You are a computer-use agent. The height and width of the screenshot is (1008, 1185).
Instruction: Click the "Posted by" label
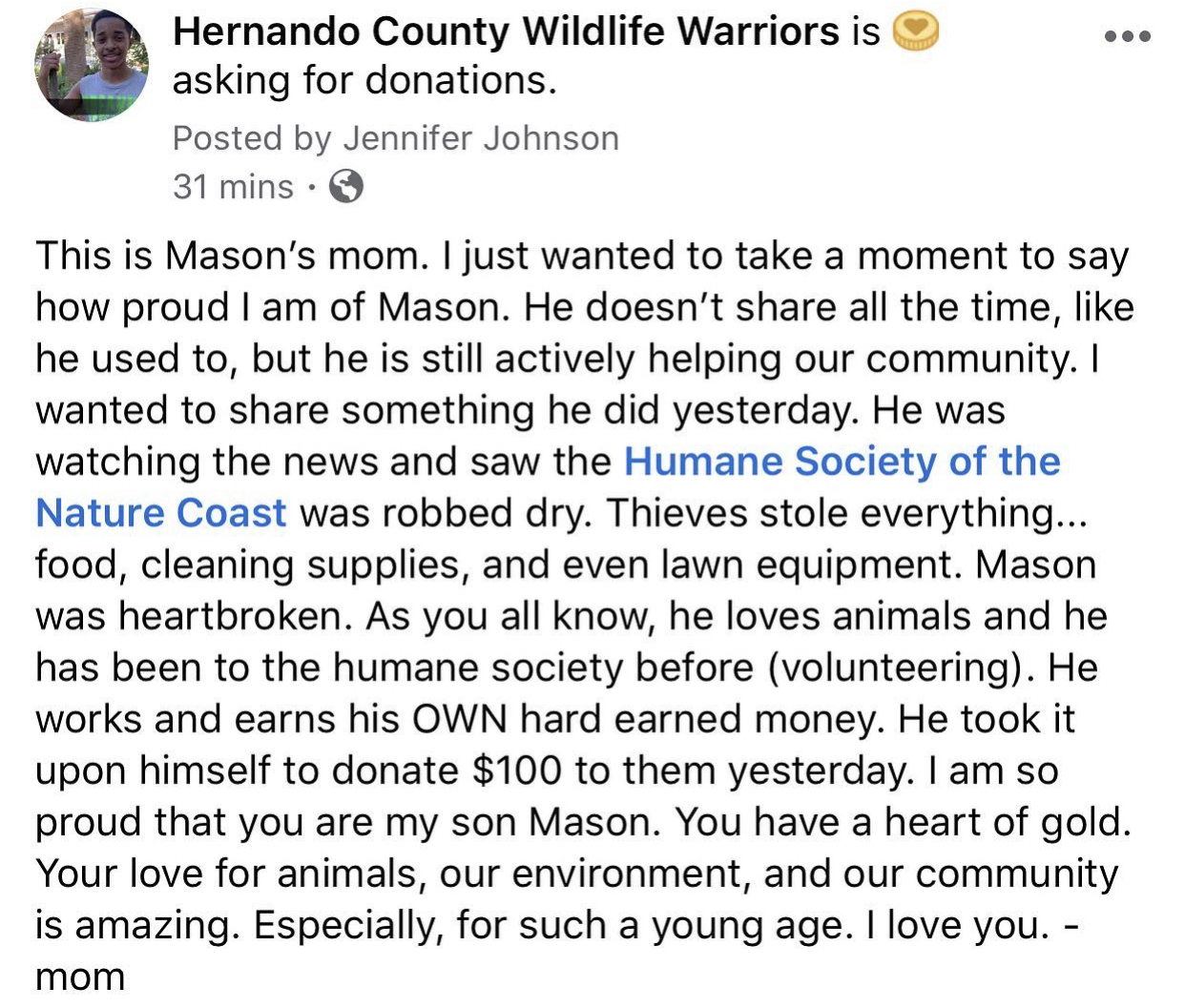click(251, 138)
